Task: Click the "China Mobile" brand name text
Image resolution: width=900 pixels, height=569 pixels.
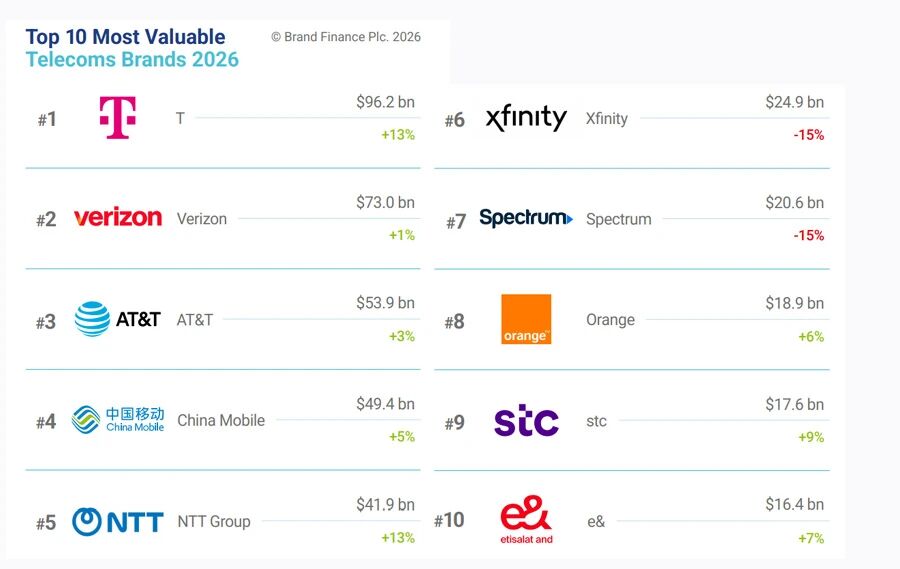Action: [221, 420]
